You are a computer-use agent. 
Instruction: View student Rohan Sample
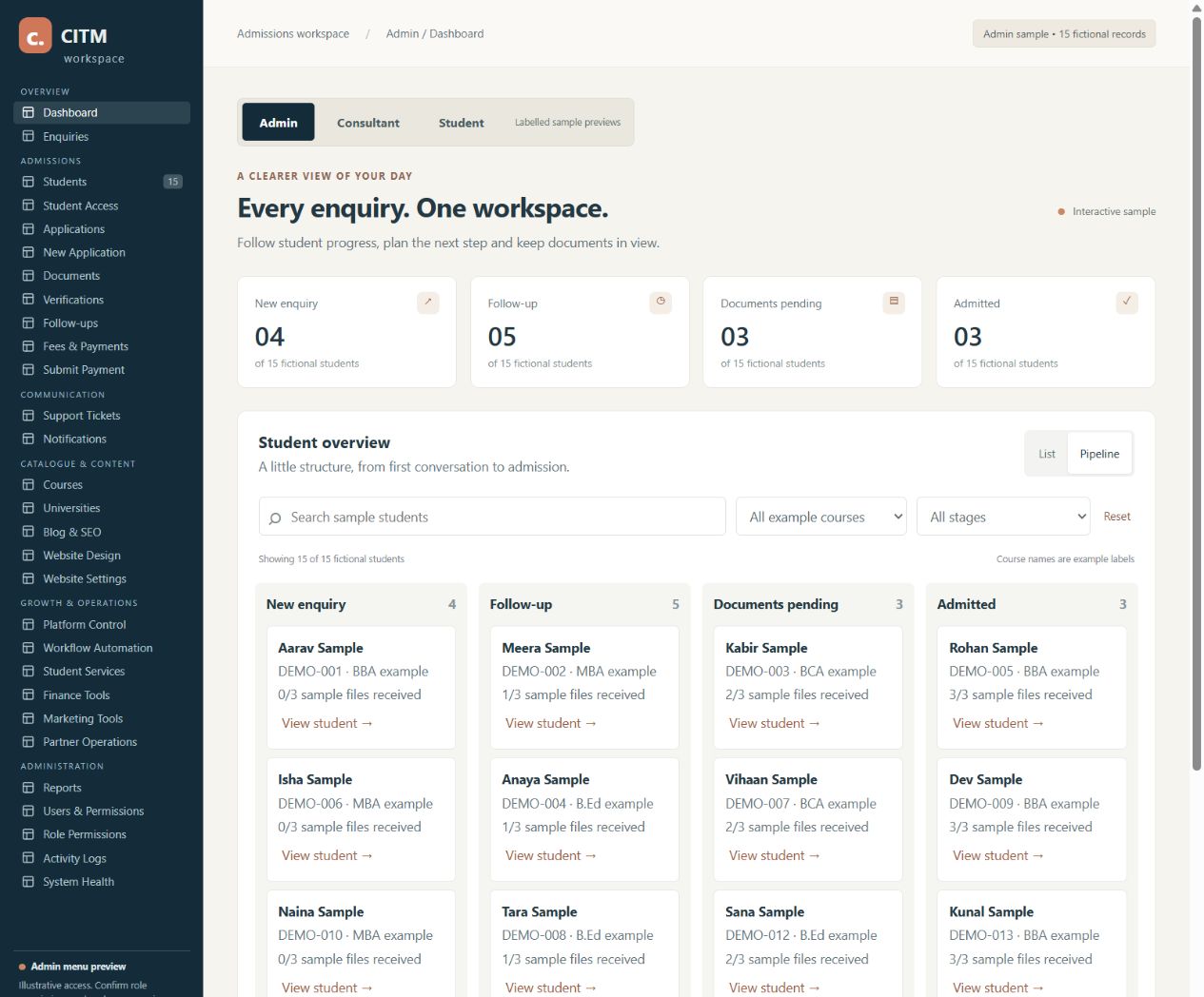[997, 723]
